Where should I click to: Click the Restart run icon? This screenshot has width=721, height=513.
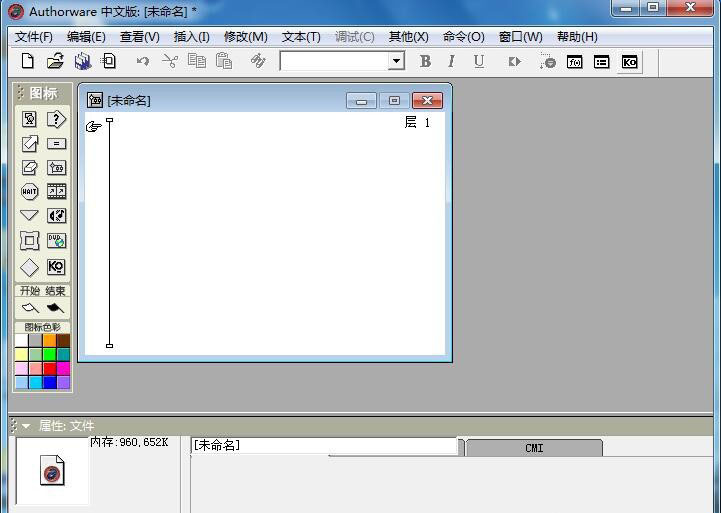(515, 62)
